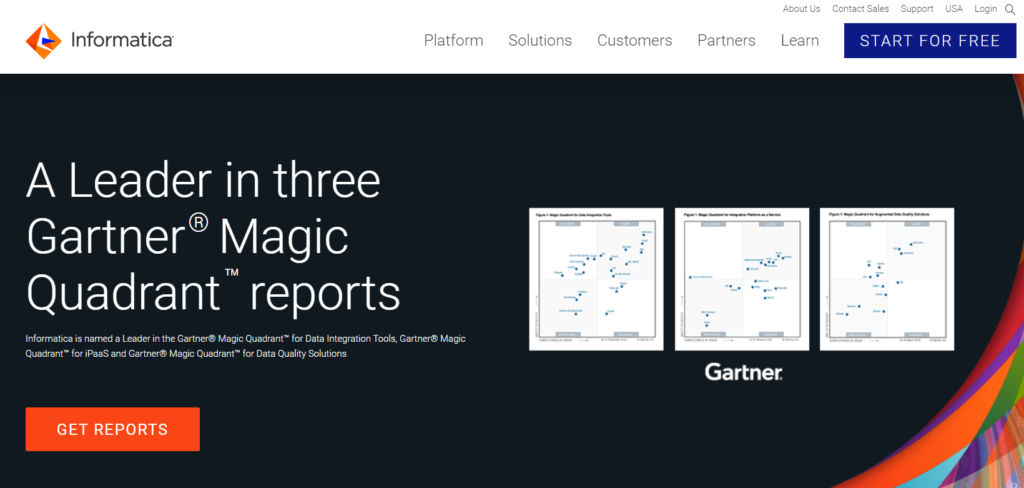Open the search magnifier icon
Screen dimensions: 1024x488
(x=1010, y=9)
